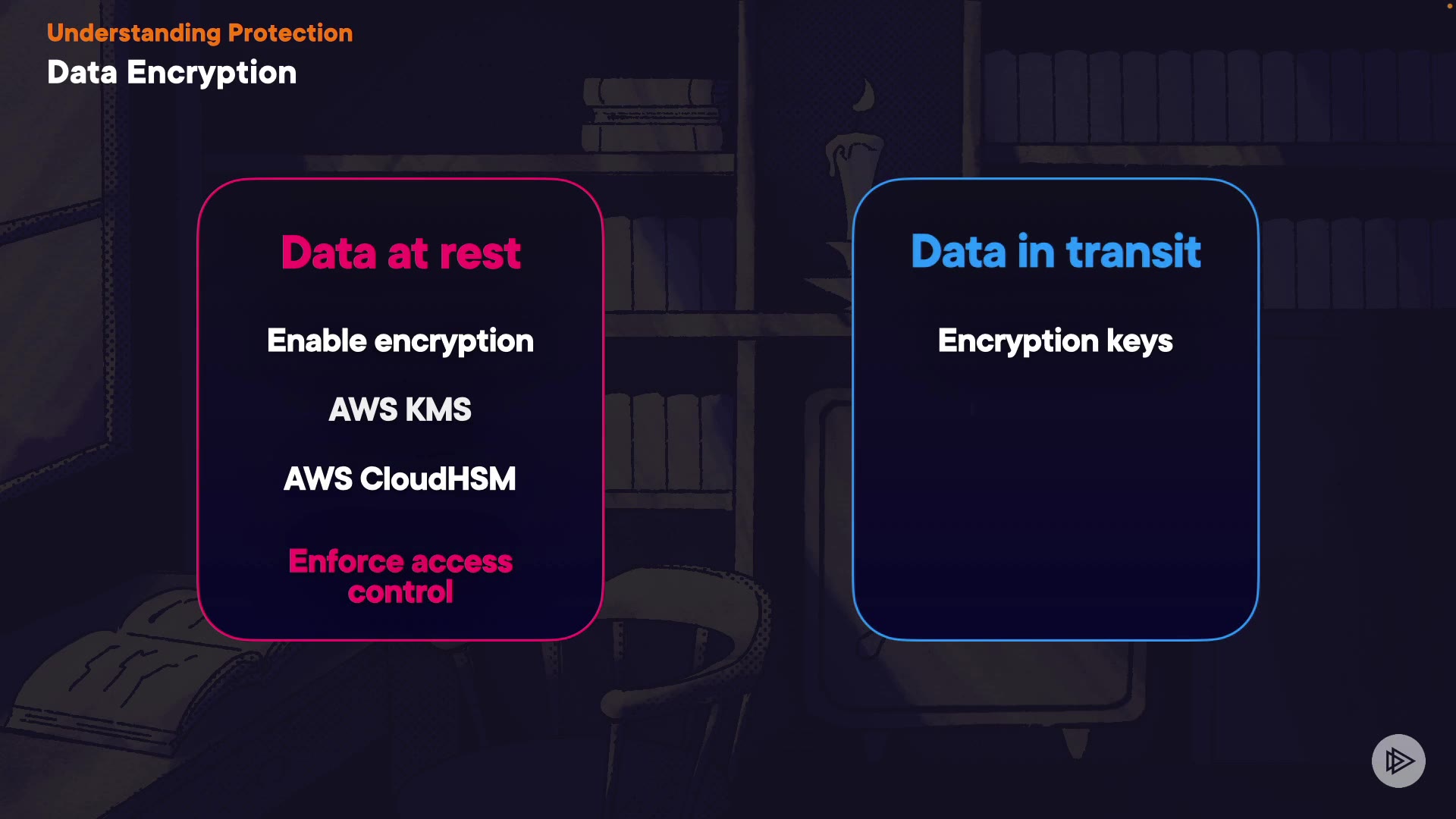Click the Pluralsight play logo icon

pyautogui.click(x=1398, y=761)
